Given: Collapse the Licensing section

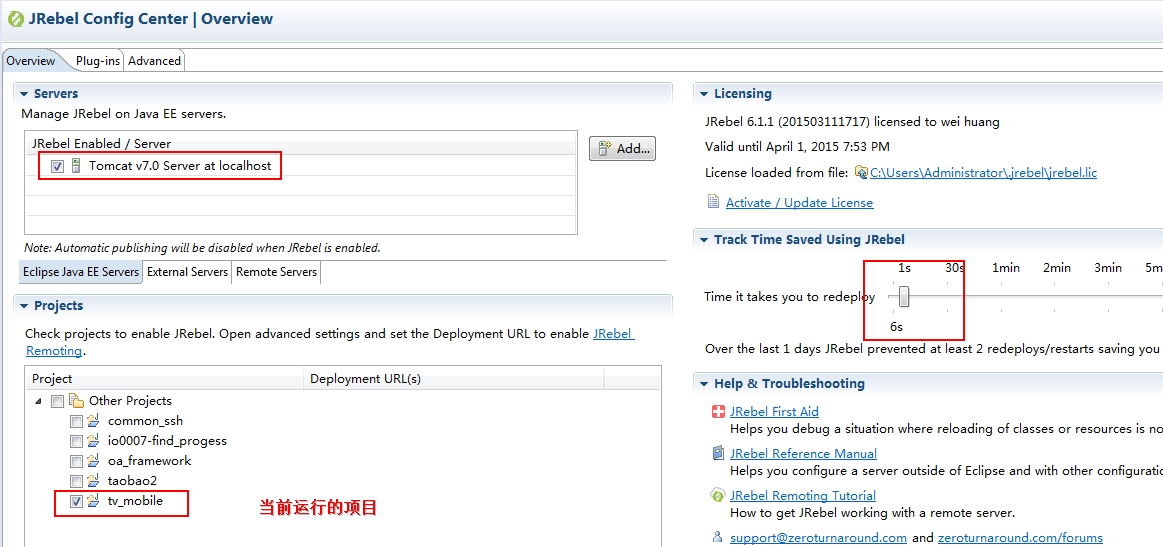Looking at the screenshot, I should pyautogui.click(x=704, y=94).
